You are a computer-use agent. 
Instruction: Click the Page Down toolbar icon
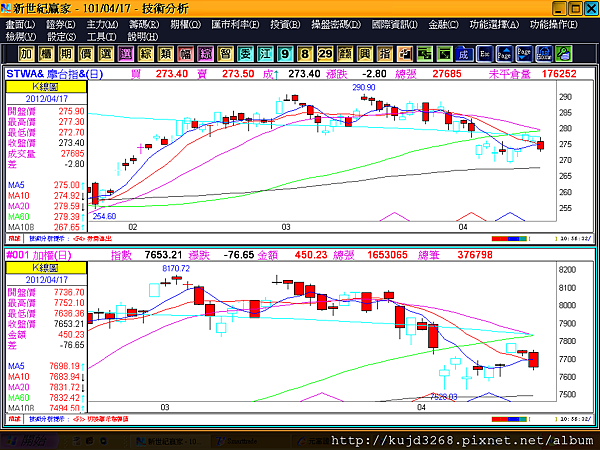click(x=524, y=54)
